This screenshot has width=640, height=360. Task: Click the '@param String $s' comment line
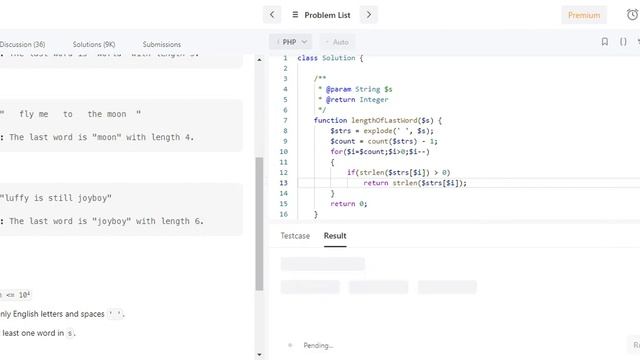tap(355, 89)
